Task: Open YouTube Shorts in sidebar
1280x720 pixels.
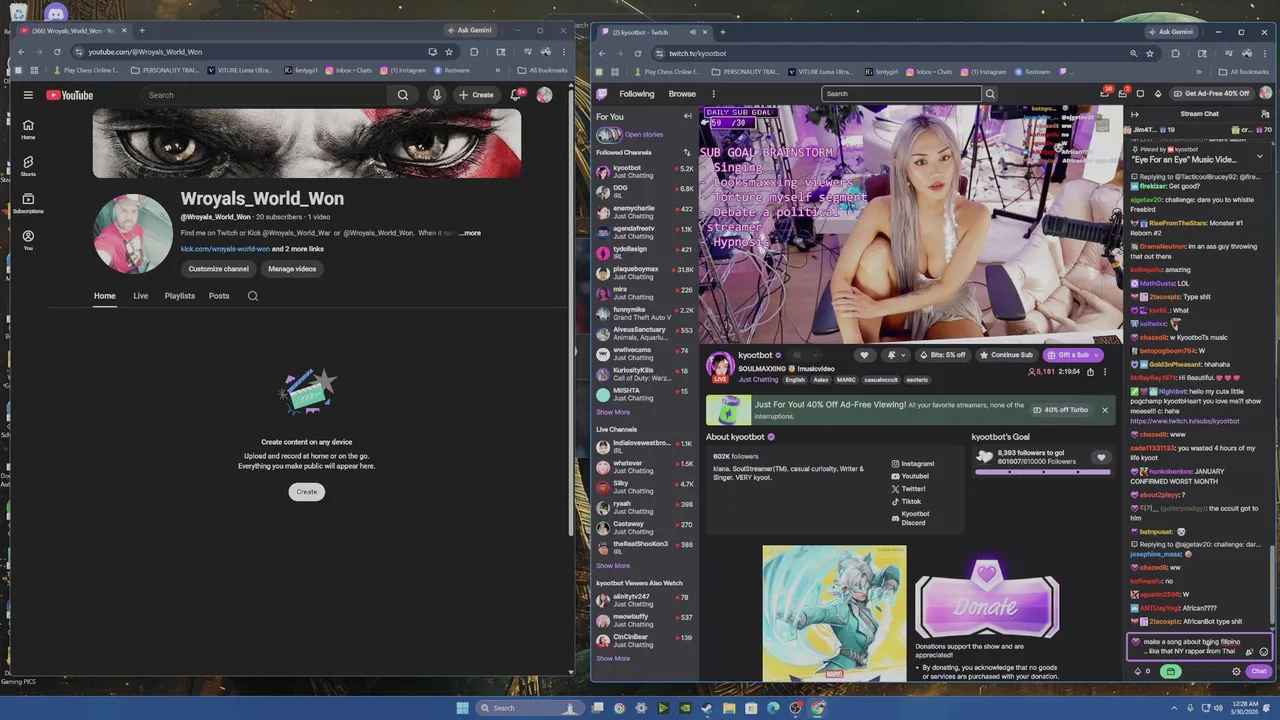Action: 28,165
